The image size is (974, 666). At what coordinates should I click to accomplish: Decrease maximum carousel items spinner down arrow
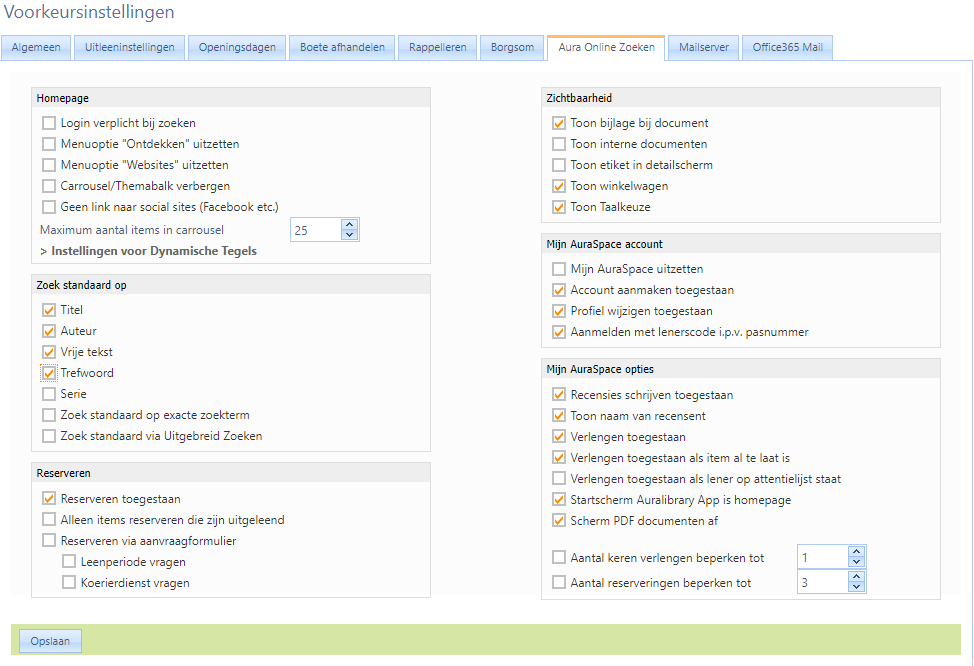pyautogui.click(x=349, y=236)
